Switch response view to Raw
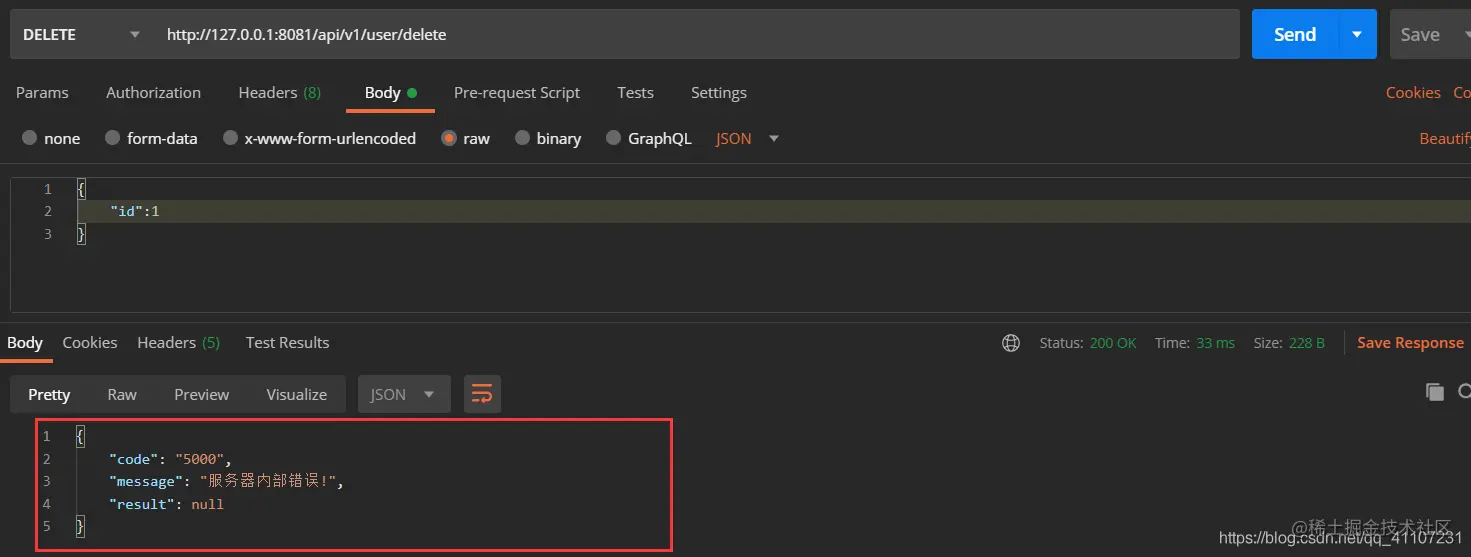This screenshot has width=1471, height=557. 122,394
